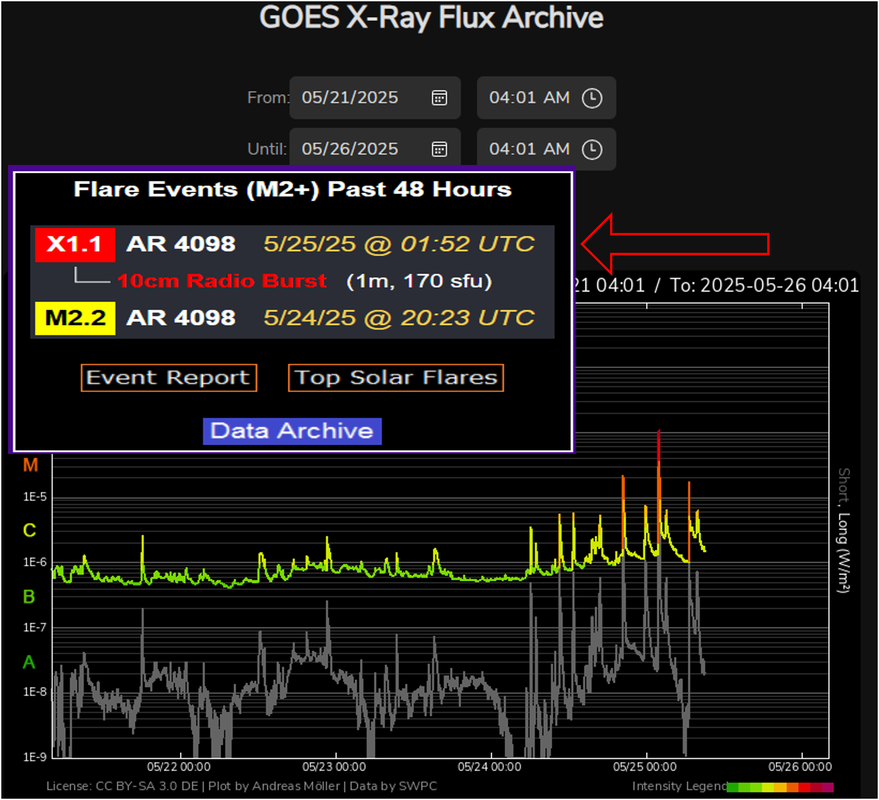Edit the From time 04:01 AM field
879x800 pixels.
(x=547, y=98)
